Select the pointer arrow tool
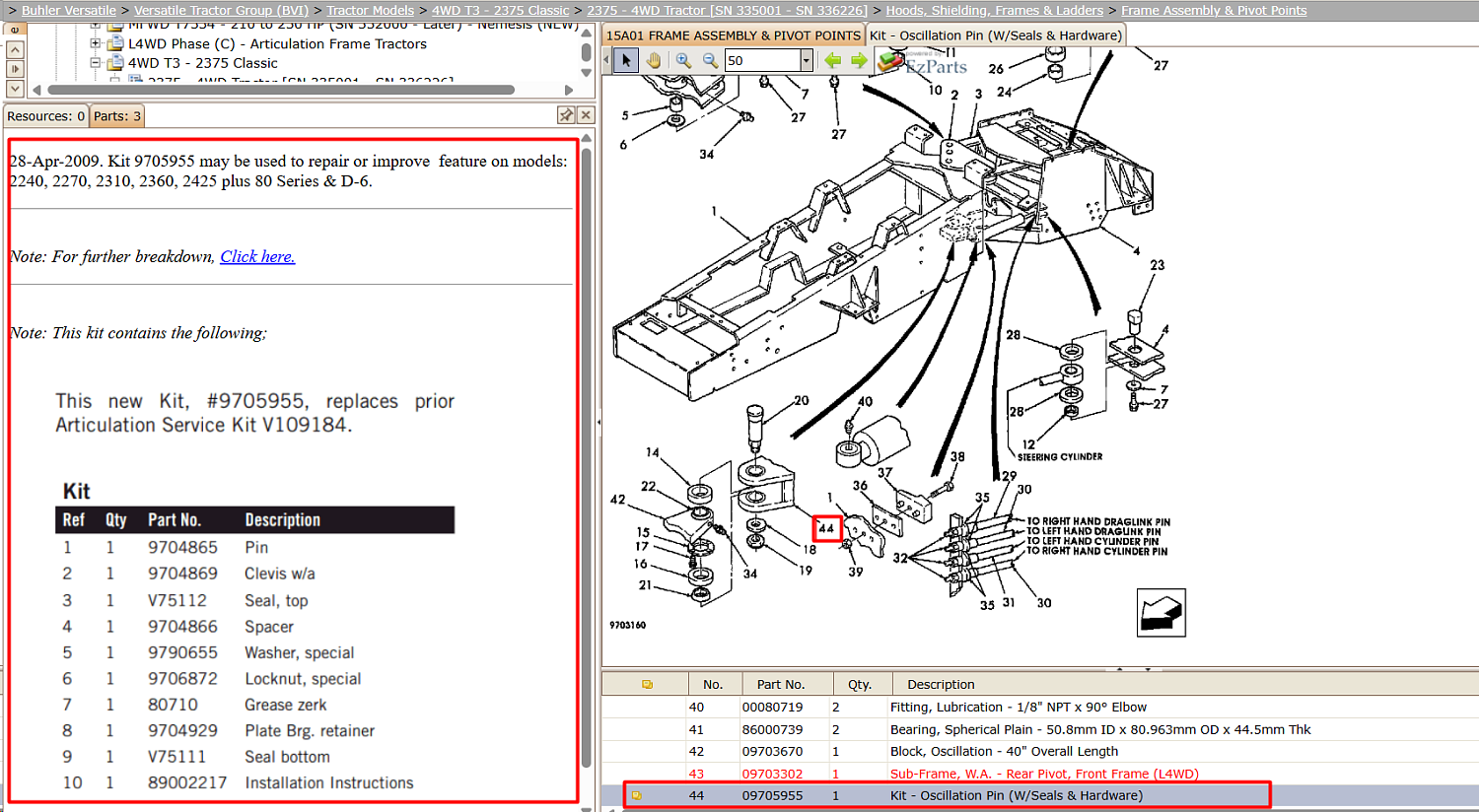The height and width of the screenshot is (812, 1479). (626, 61)
